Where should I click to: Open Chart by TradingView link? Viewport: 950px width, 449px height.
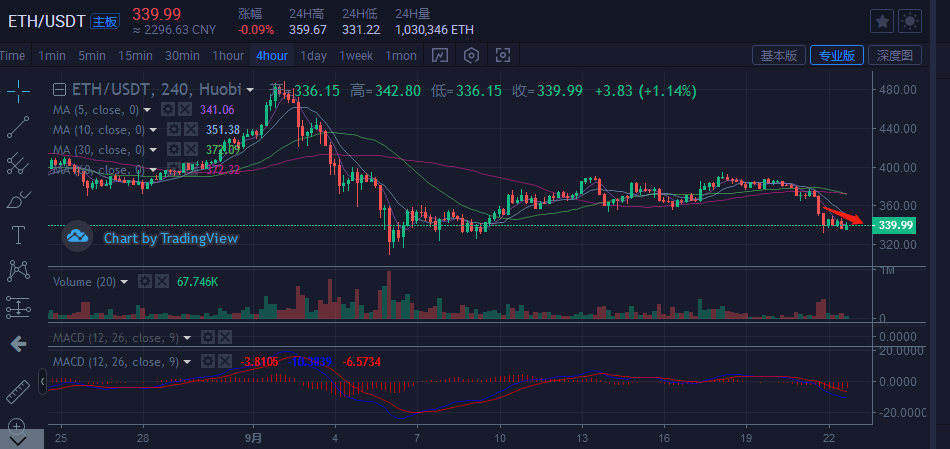(x=170, y=238)
